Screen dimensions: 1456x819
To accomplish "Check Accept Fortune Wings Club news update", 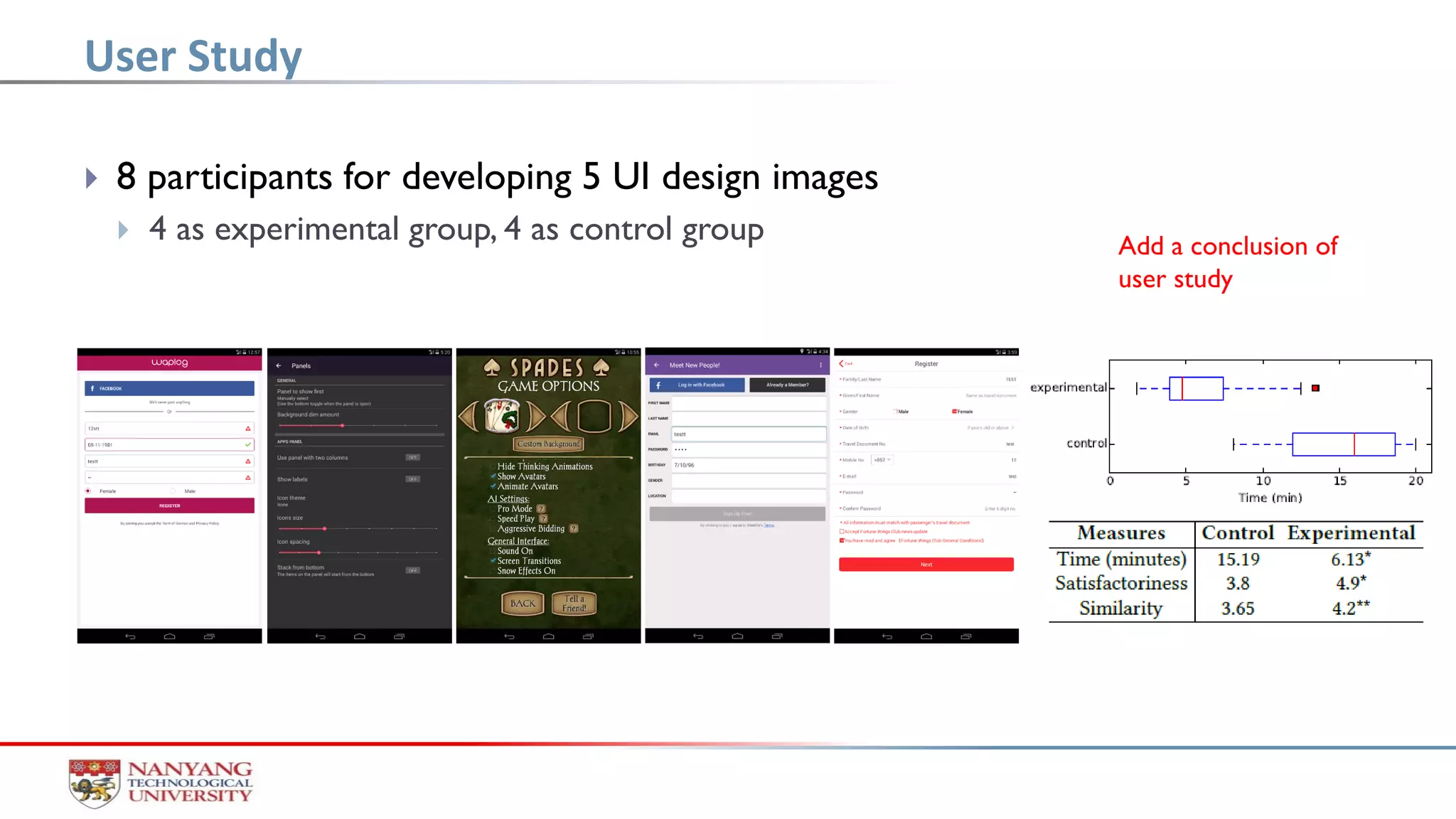I will [842, 531].
